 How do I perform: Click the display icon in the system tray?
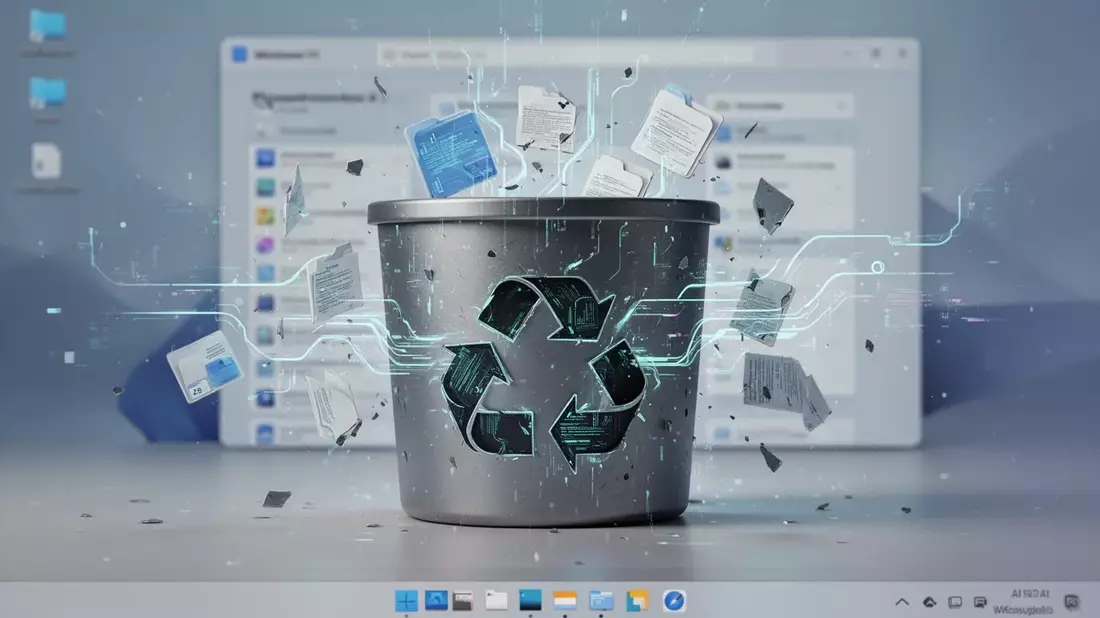[x=955, y=602]
